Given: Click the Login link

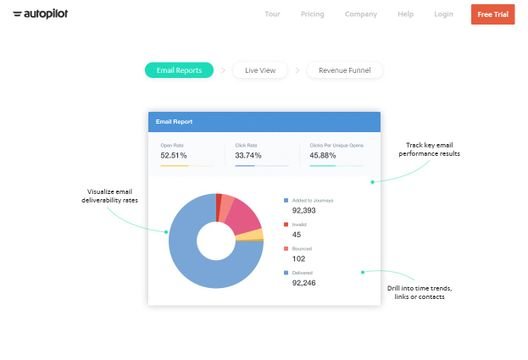Looking at the screenshot, I should pyautogui.click(x=443, y=14).
